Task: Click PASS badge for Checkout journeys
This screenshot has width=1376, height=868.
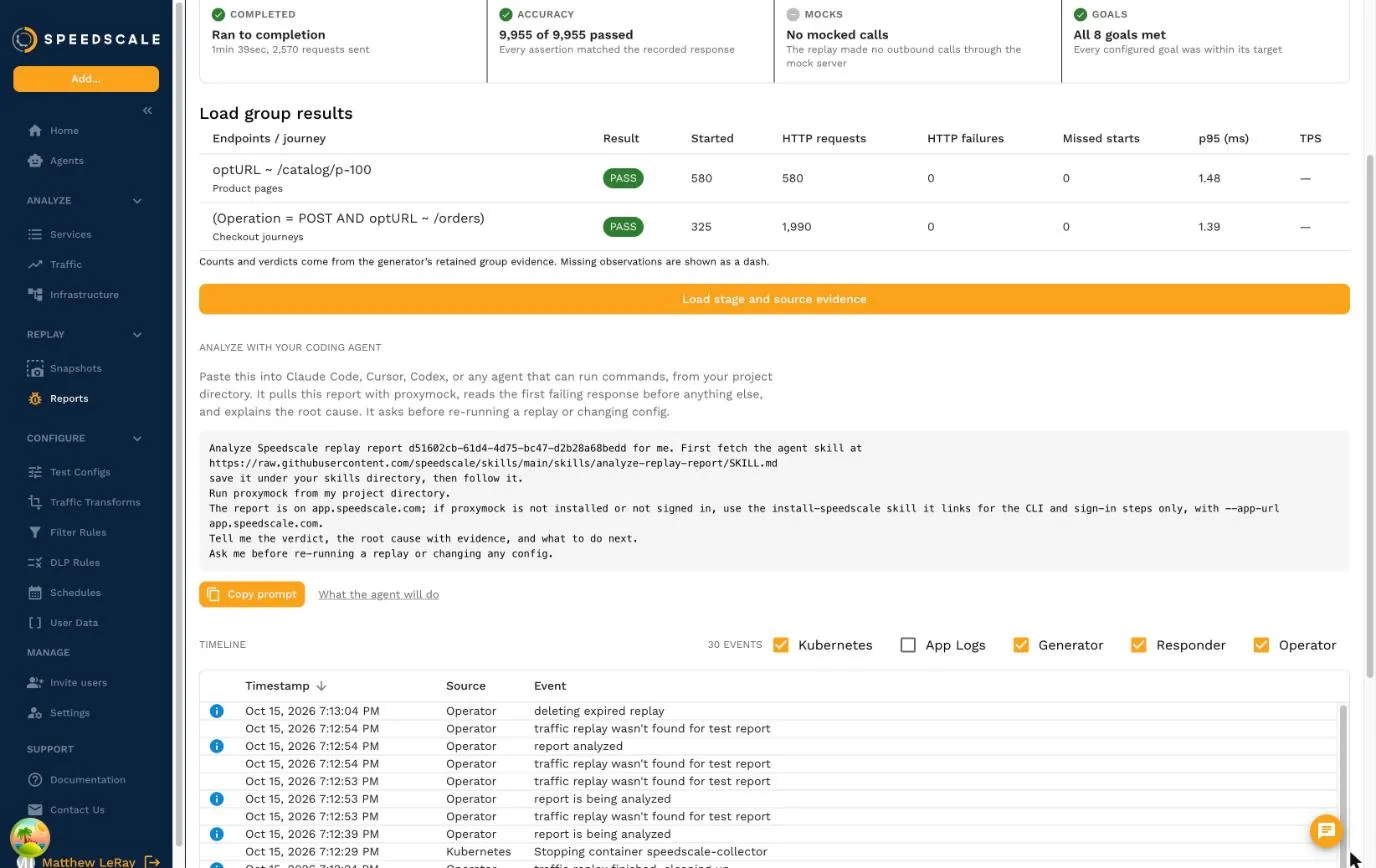Action: 623,227
